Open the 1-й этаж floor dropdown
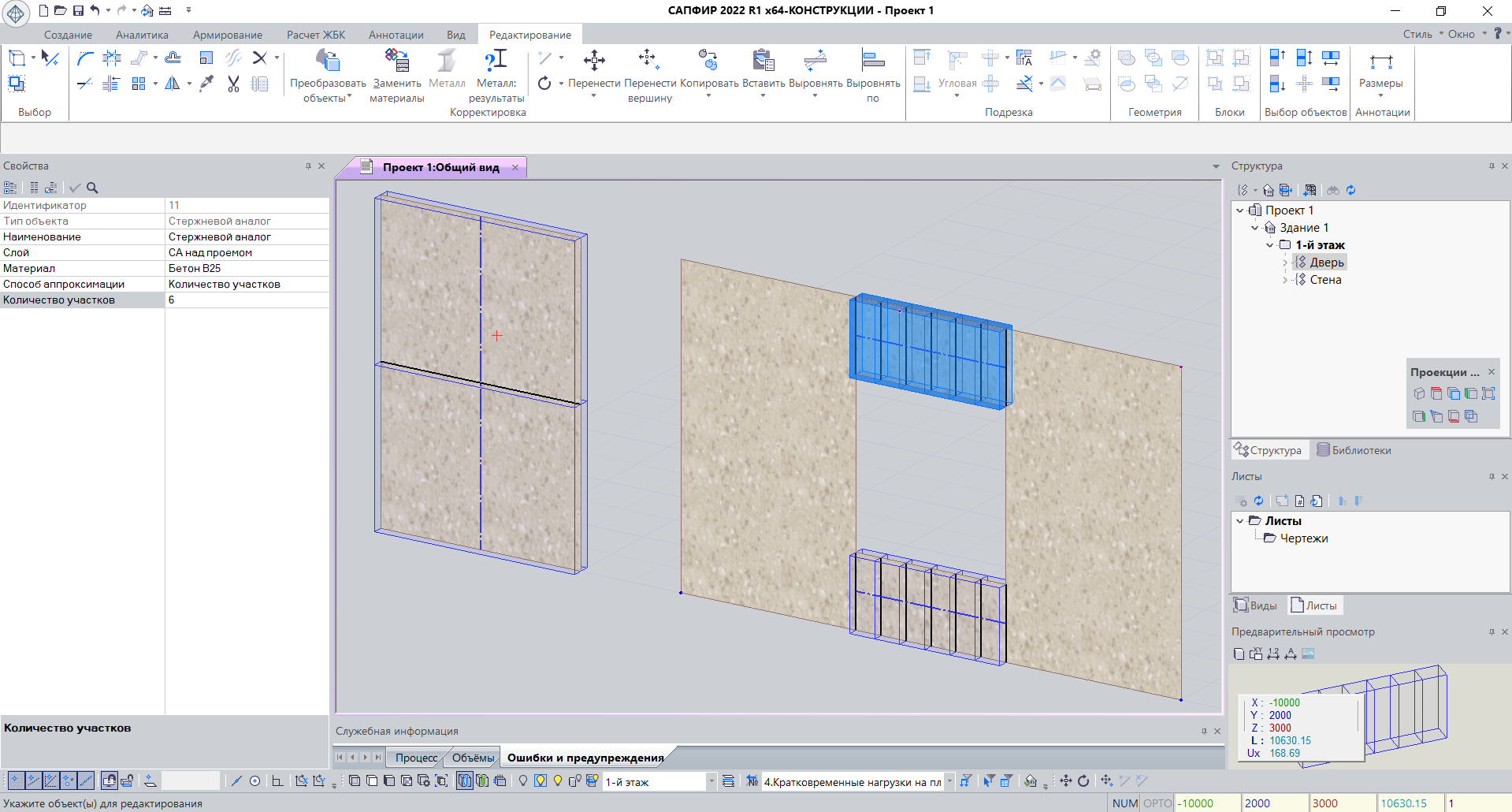 coord(711,781)
